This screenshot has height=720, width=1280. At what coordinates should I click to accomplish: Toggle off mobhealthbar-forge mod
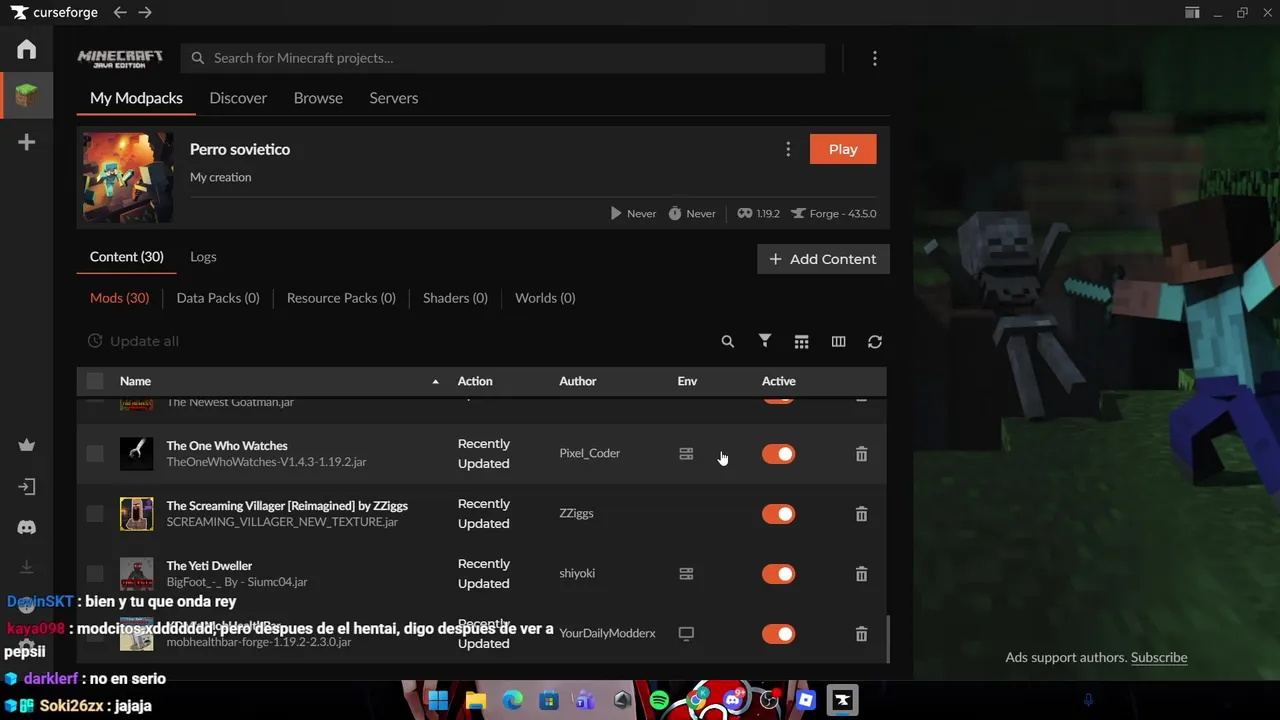pos(778,634)
